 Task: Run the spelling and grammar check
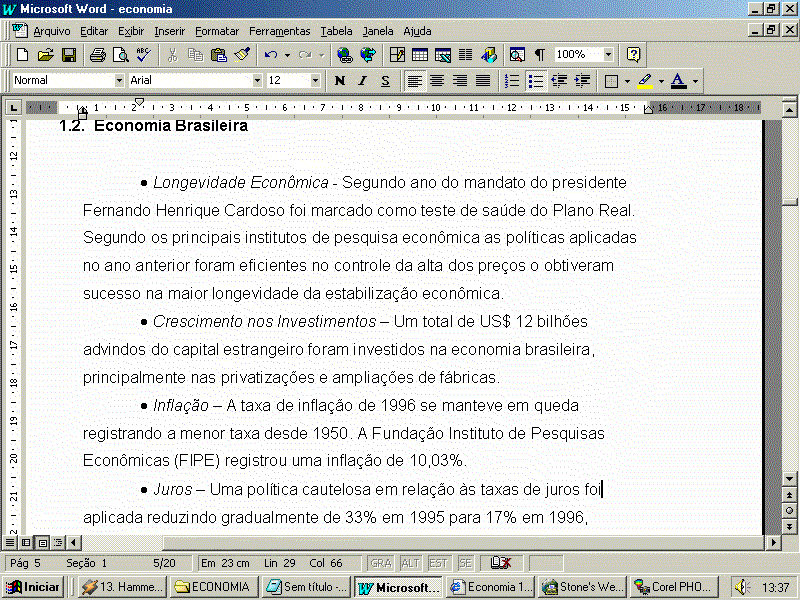(x=143, y=54)
